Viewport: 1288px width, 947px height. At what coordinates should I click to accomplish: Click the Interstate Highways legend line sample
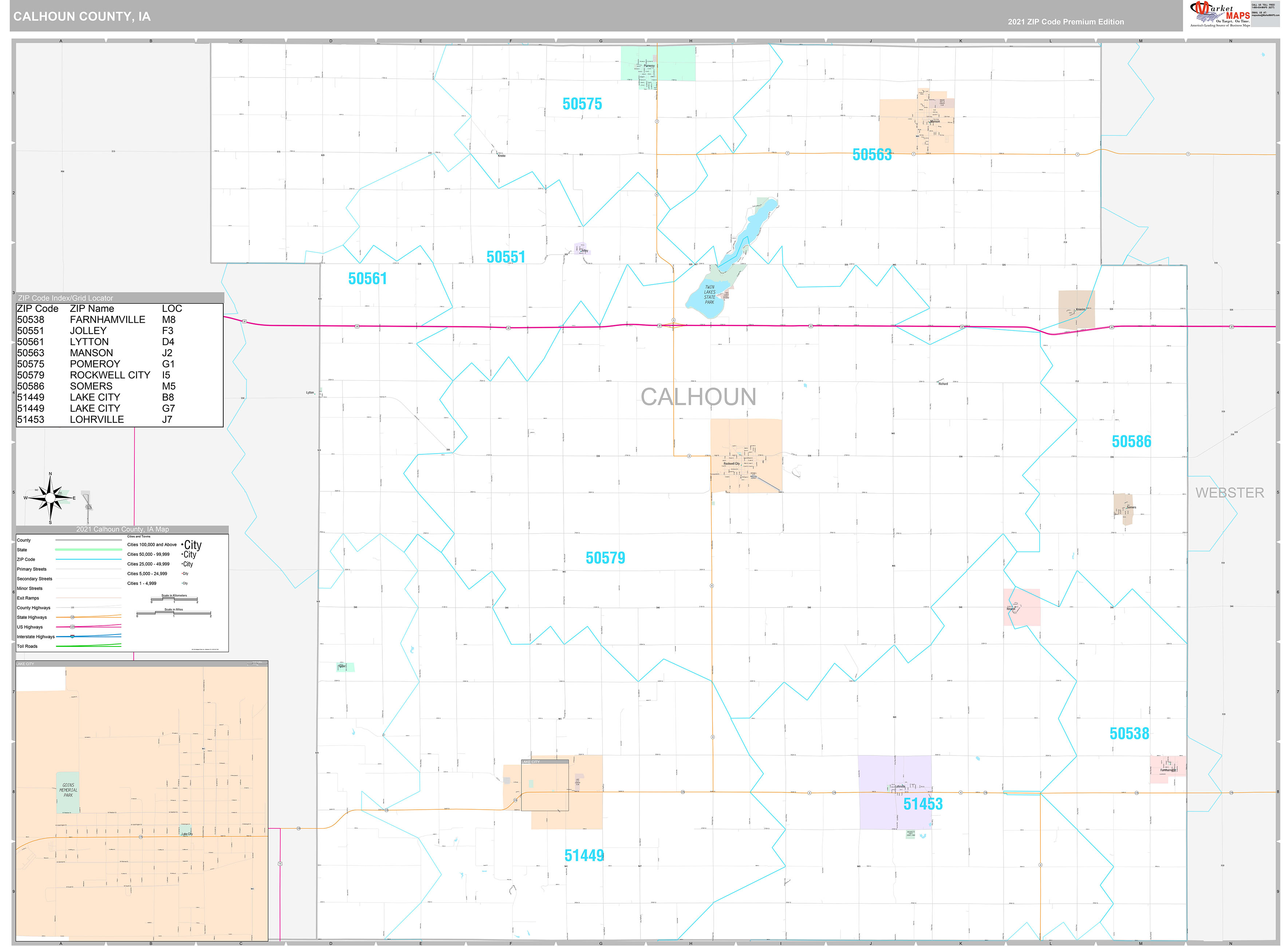88,636
